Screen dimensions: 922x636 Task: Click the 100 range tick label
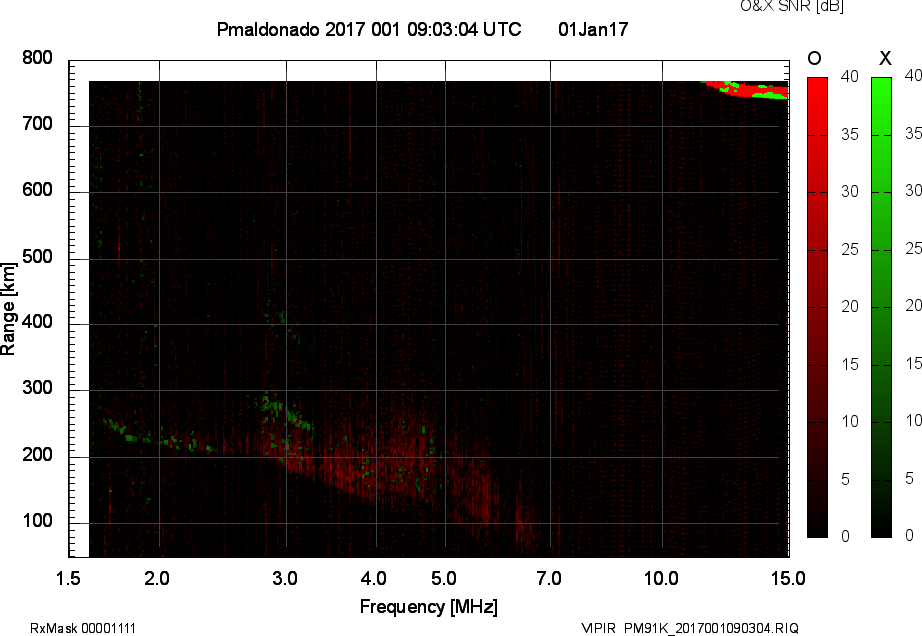37,521
